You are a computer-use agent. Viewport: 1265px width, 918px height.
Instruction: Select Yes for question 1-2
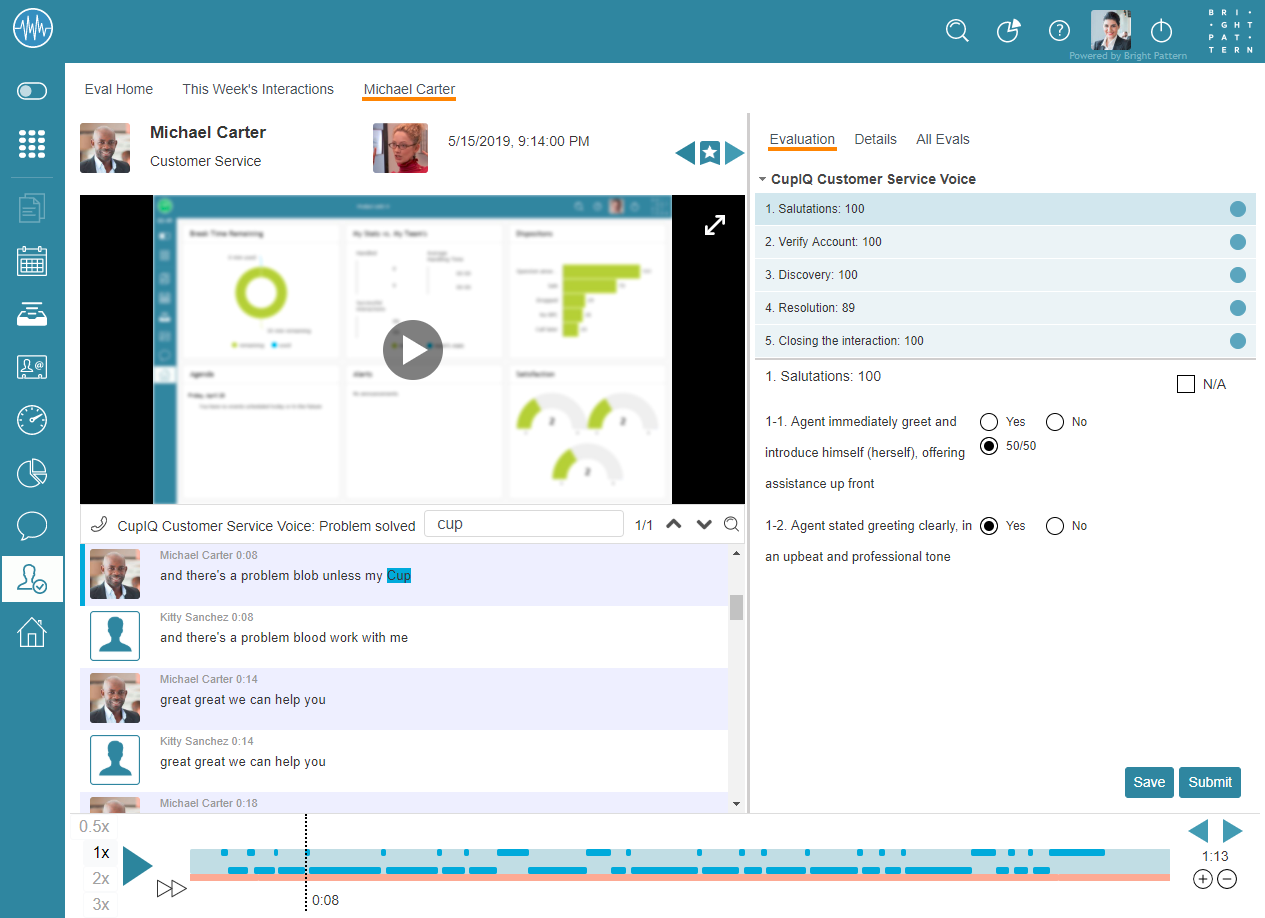(989, 526)
